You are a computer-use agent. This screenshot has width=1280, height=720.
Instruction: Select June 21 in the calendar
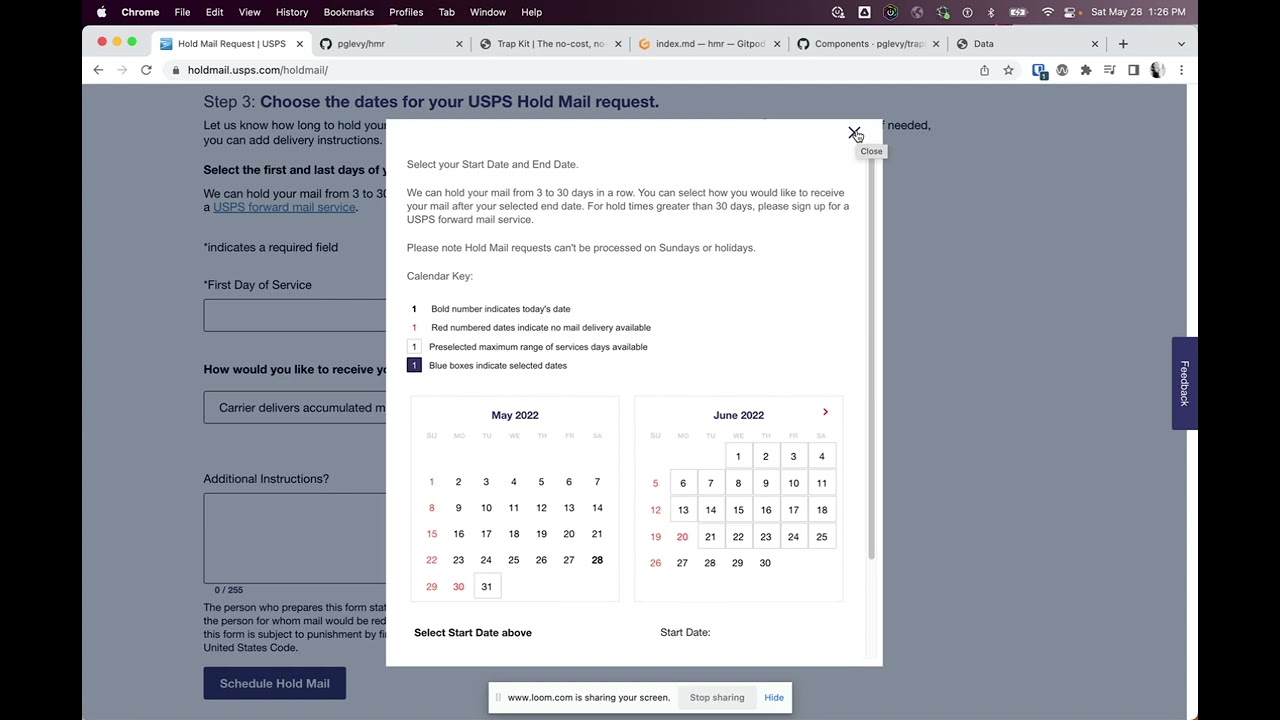pos(710,537)
